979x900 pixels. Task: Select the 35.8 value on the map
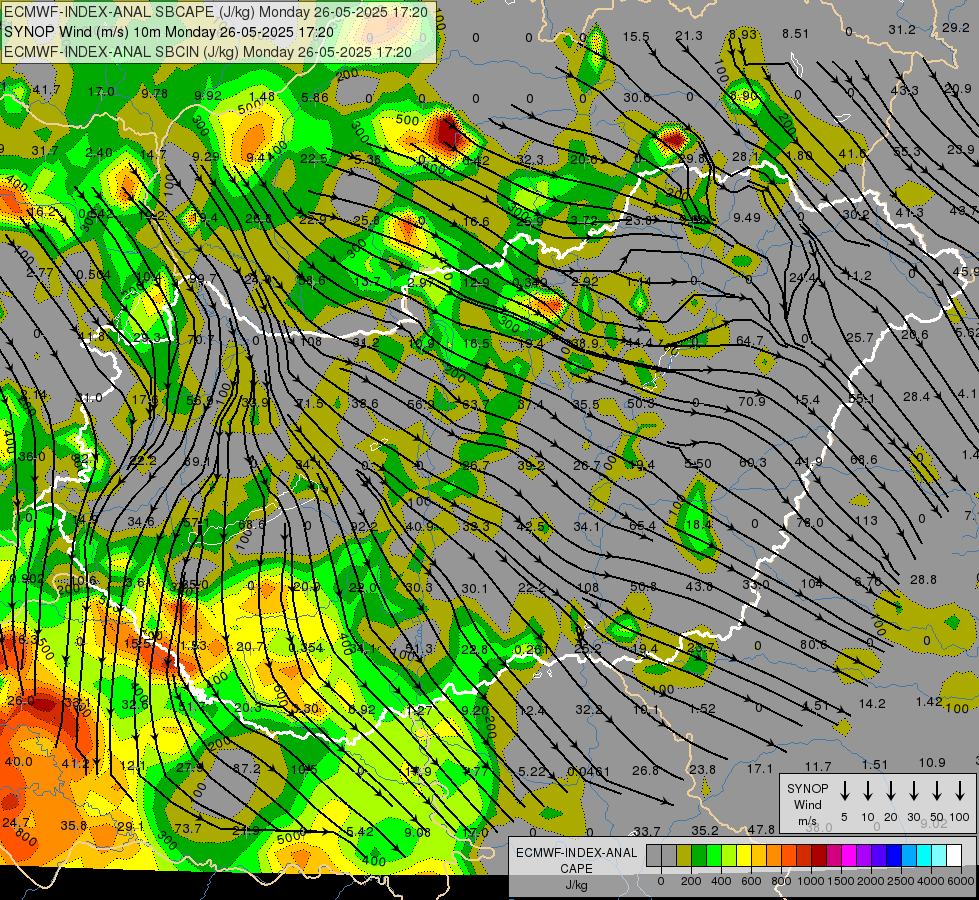click(x=73, y=826)
